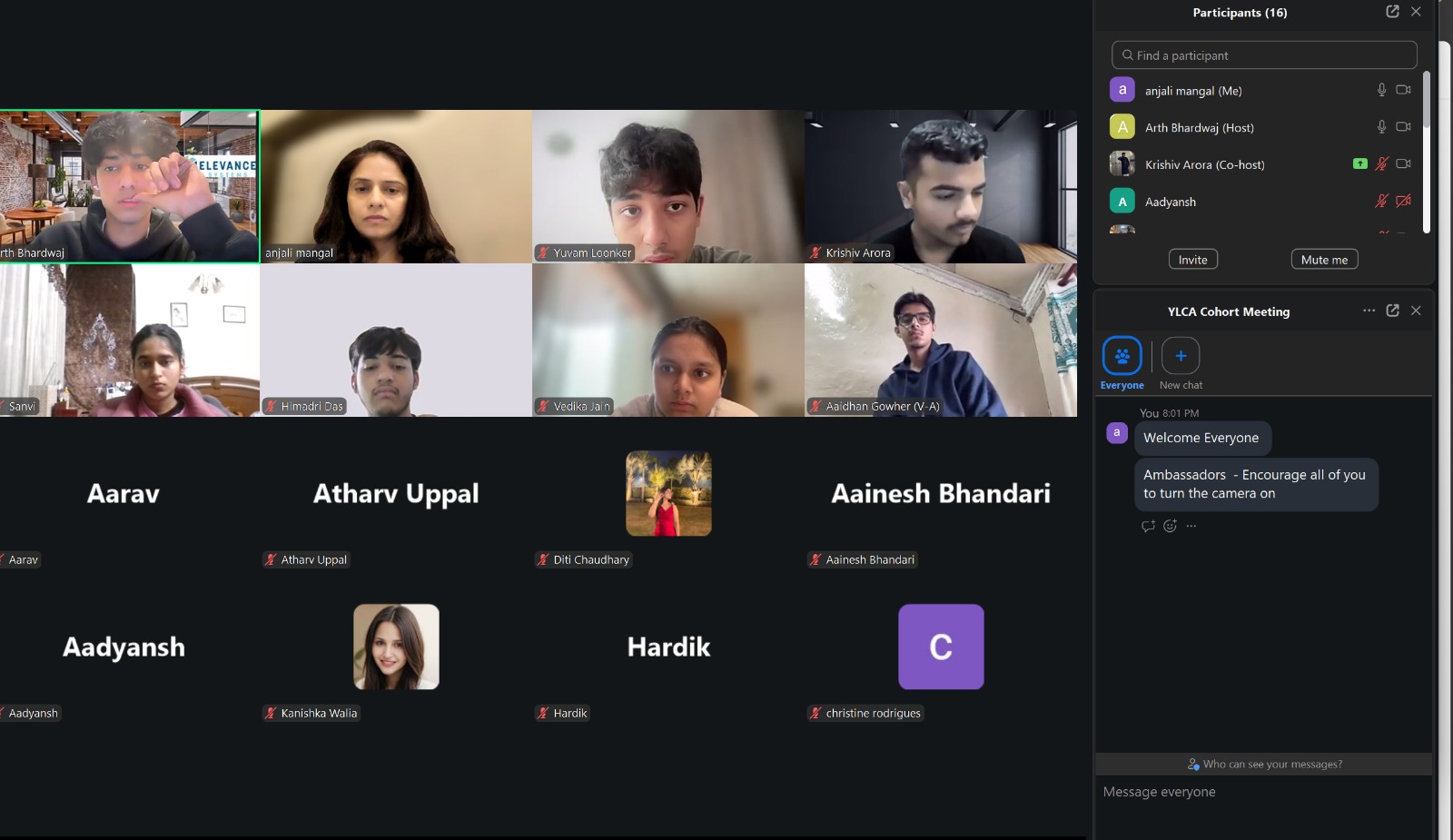Open Who can see your messages info
Image resolution: width=1453 pixels, height=840 pixels.
(1264, 765)
